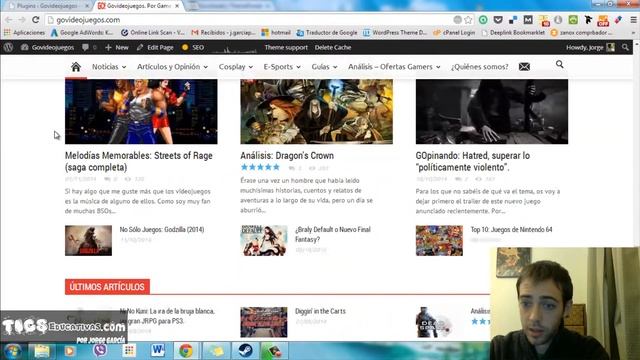
Task: Go back with the browser back arrow
Action: click(x=9, y=20)
